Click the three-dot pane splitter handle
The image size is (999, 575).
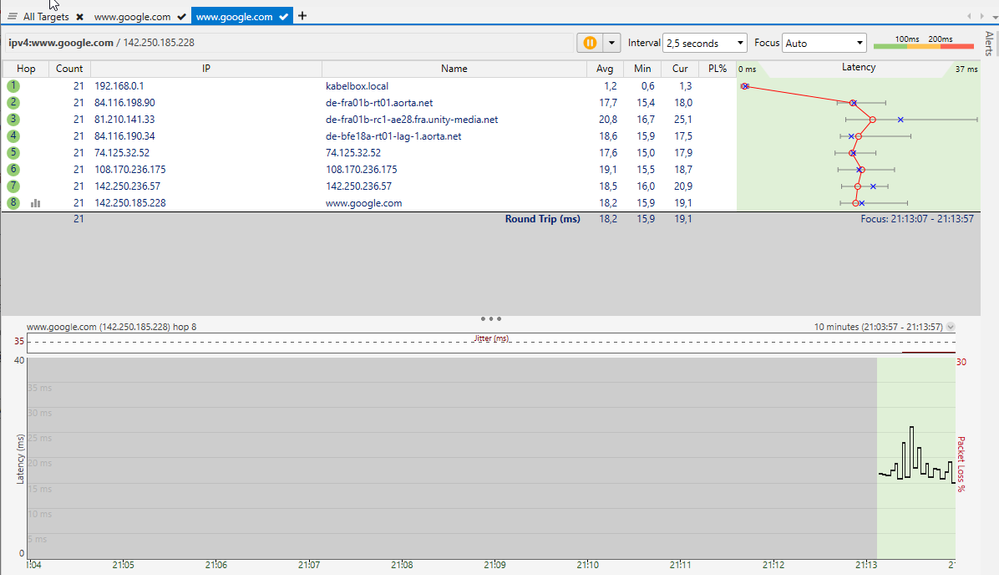pos(491,318)
